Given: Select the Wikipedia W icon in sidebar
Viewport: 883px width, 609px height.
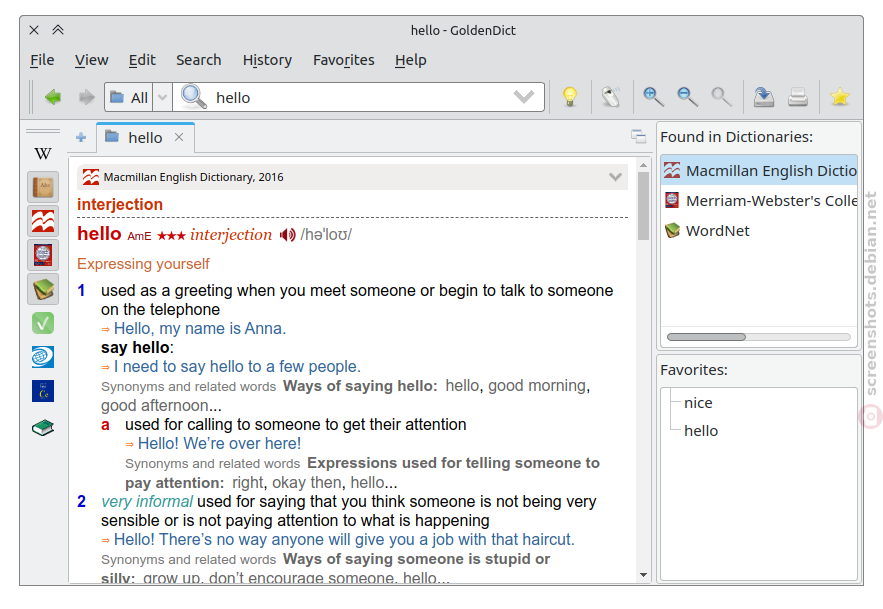Looking at the screenshot, I should pos(43,153).
